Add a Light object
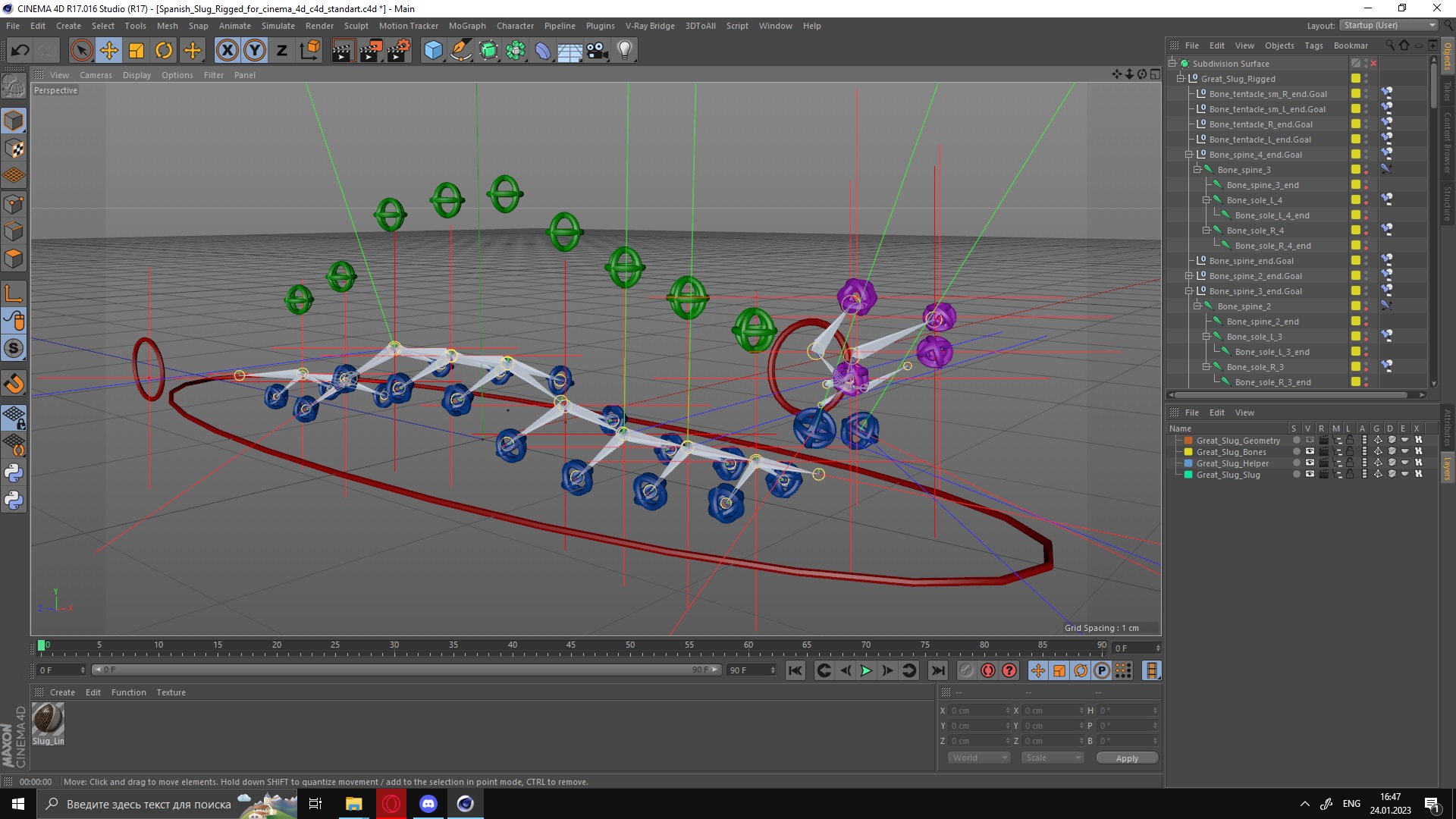The image size is (1456, 819). [x=625, y=51]
